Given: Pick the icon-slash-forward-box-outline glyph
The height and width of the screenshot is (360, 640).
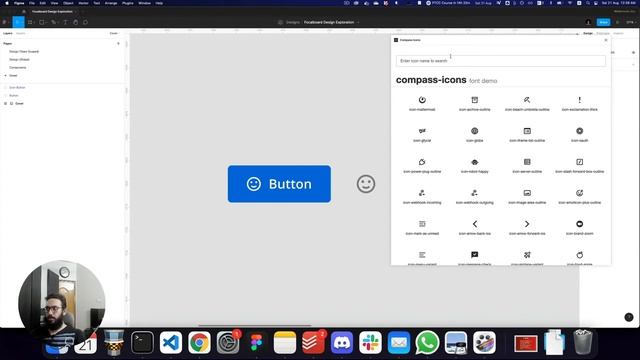Looking at the screenshot, I should tap(579, 162).
